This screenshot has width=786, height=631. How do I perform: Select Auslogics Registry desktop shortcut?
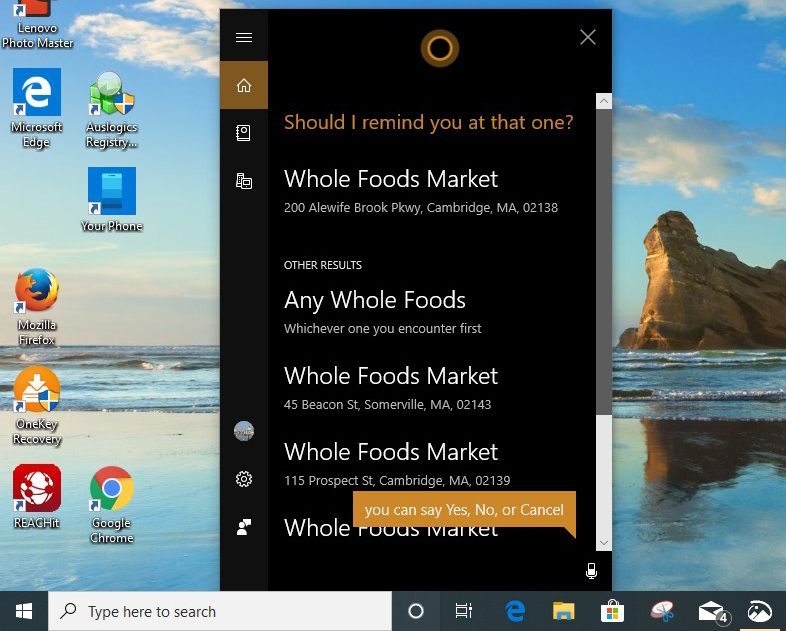click(x=111, y=109)
